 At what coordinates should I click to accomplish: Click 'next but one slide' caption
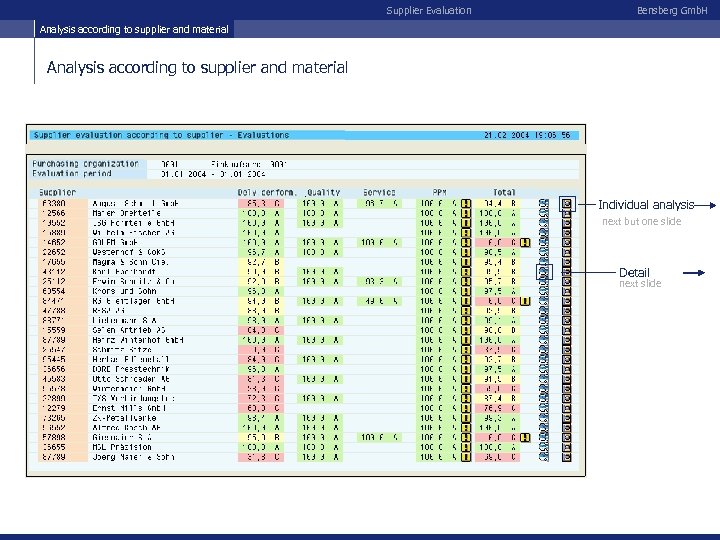pos(641,221)
